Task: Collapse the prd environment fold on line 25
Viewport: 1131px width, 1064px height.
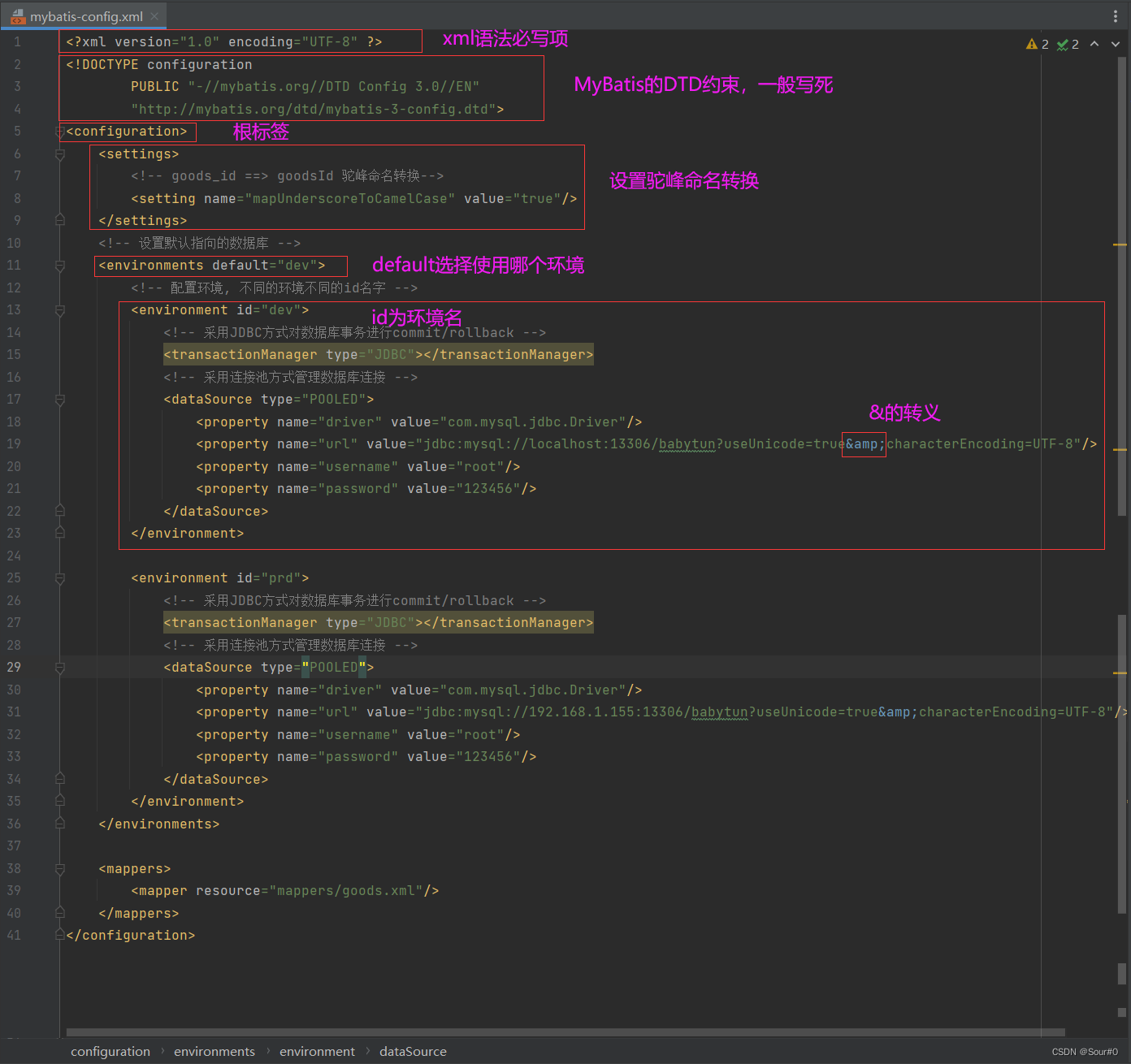Action: click(x=59, y=578)
